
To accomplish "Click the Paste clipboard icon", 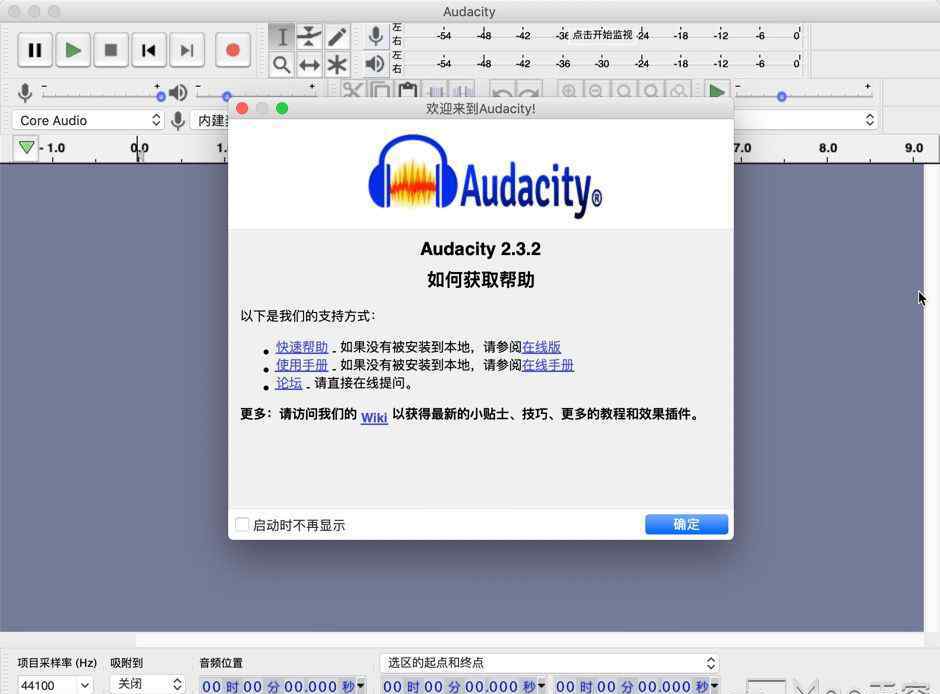I will 408,91.
